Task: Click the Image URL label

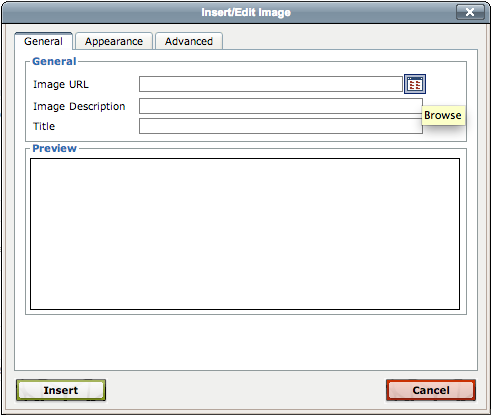Action: coord(61,84)
